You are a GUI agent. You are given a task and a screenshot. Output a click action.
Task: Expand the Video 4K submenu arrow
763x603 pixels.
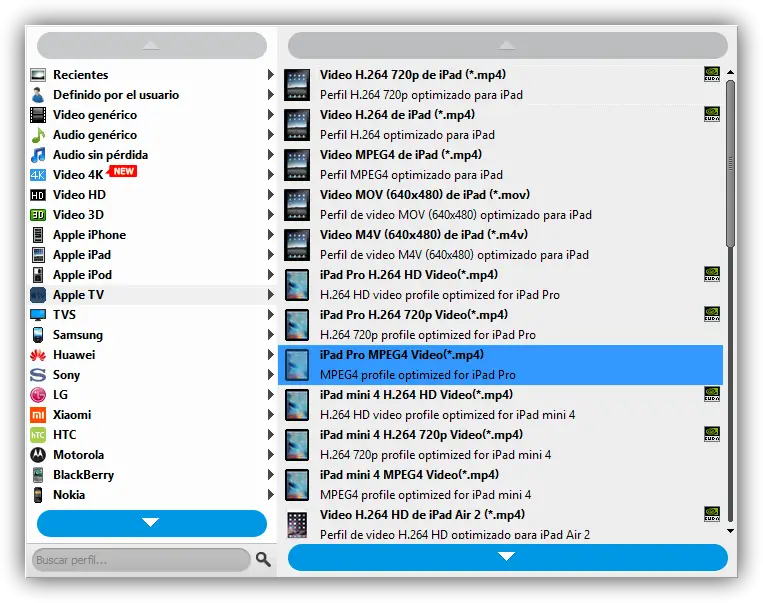[x=271, y=175]
